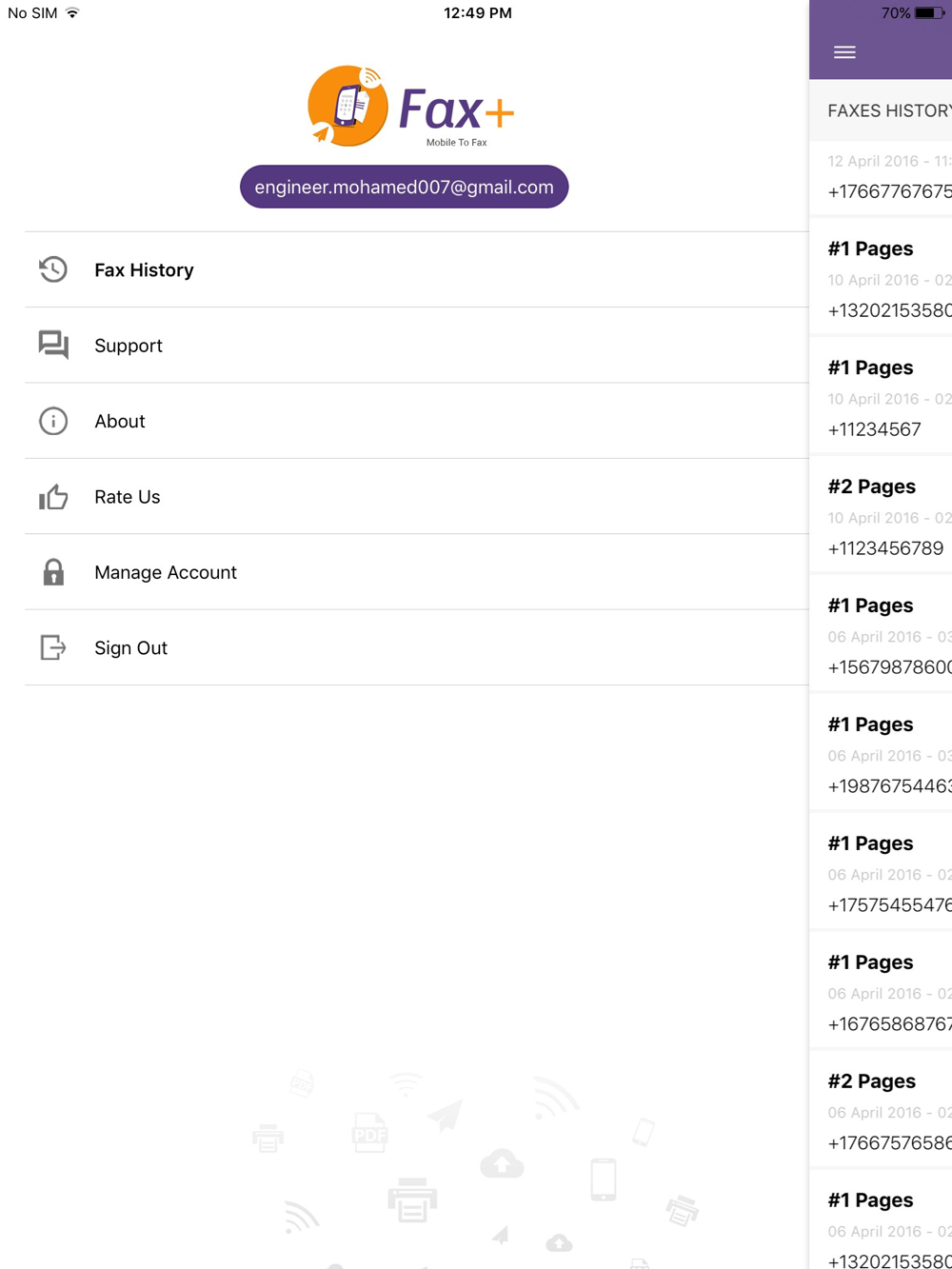Choose the Sign Out menu label
This screenshot has height=1269, width=952.
coord(131,648)
